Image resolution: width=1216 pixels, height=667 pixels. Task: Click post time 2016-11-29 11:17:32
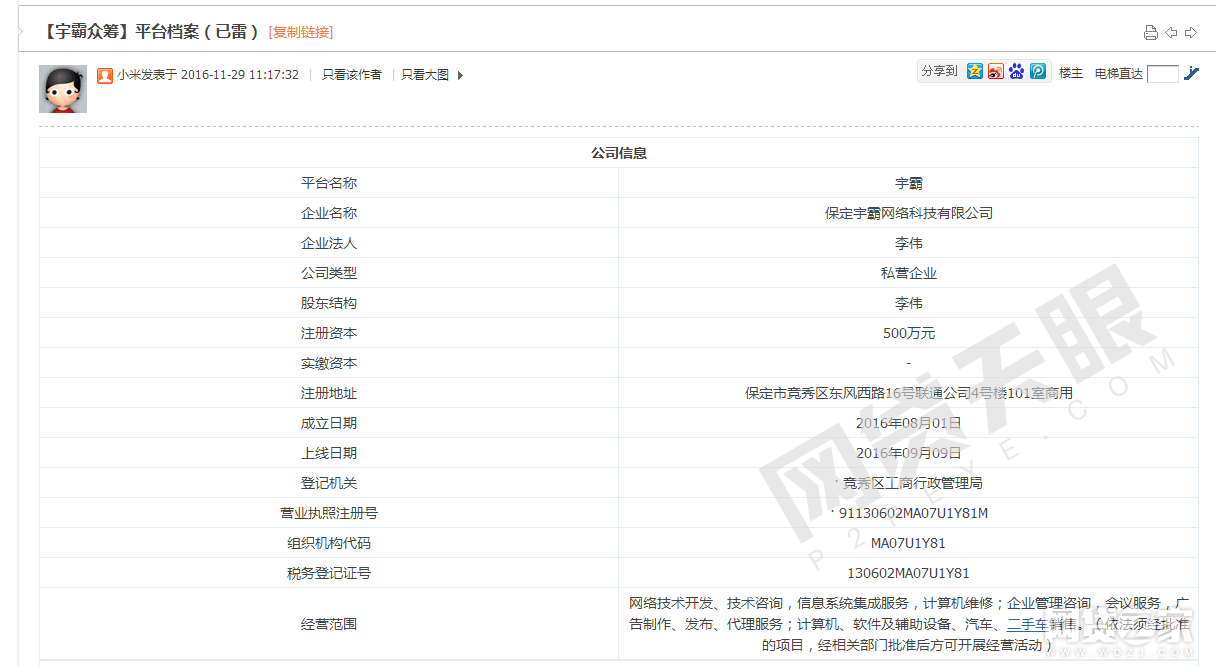pos(240,75)
